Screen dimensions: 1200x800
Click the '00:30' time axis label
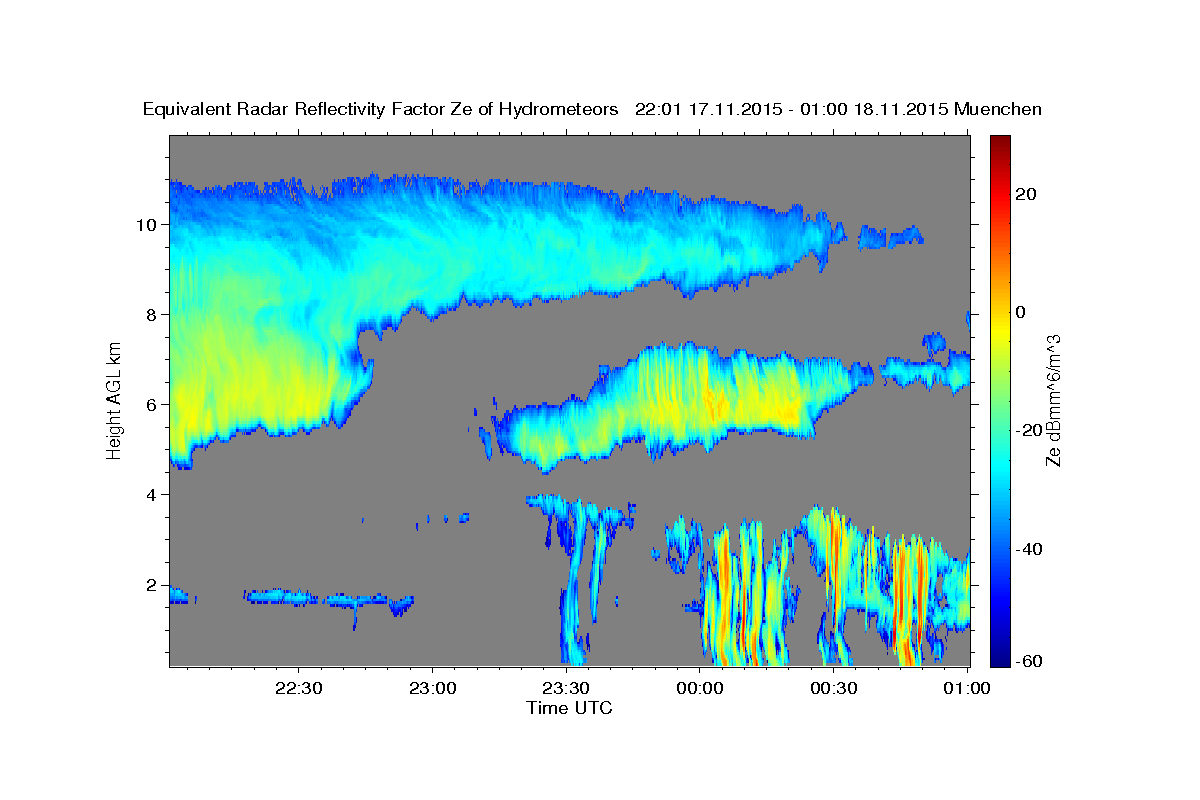pyautogui.click(x=834, y=688)
